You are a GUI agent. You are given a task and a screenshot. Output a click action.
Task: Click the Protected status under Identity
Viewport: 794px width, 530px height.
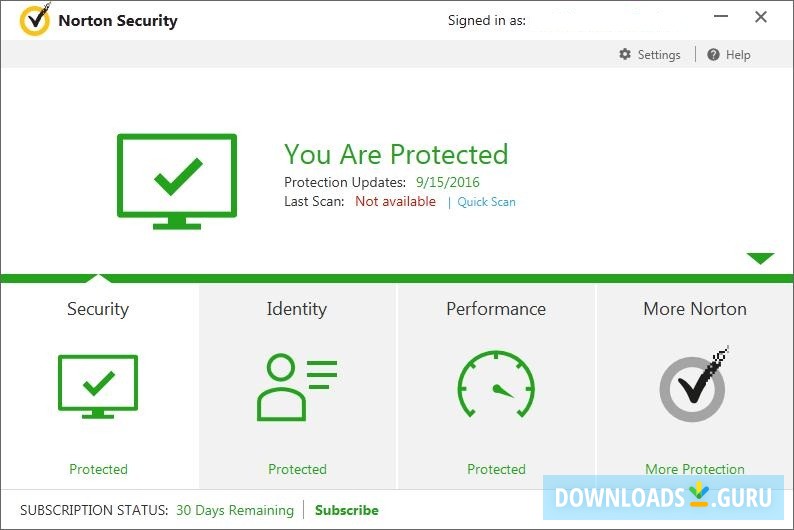pyautogui.click(x=297, y=469)
